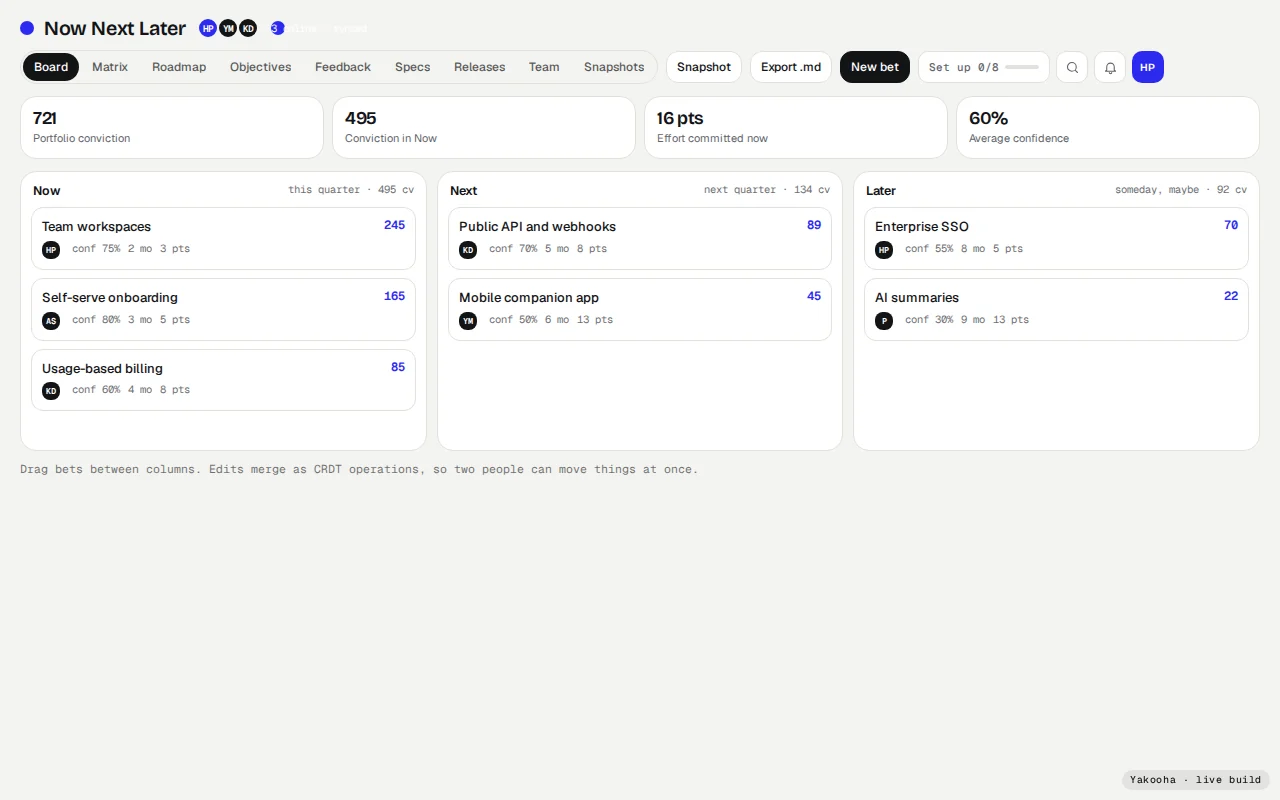The height and width of the screenshot is (800, 1280).
Task: Click the 245 conviction score on Team workspaces
Action: coord(394,225)
